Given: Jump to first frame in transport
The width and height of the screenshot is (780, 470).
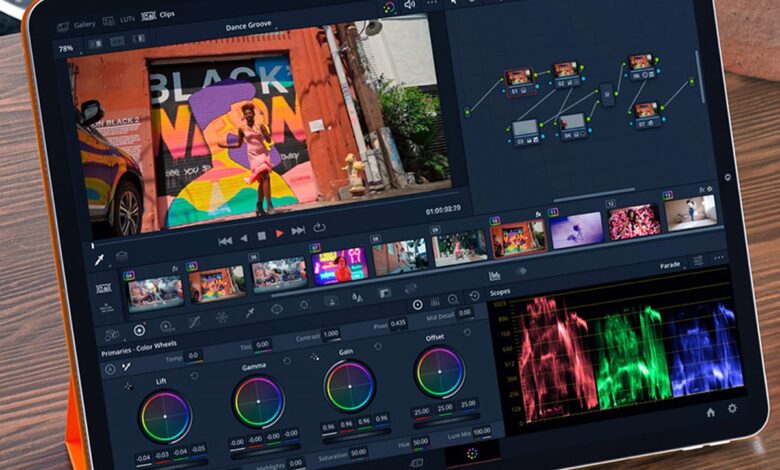Looking at the screenshot, I should point(225,241).
